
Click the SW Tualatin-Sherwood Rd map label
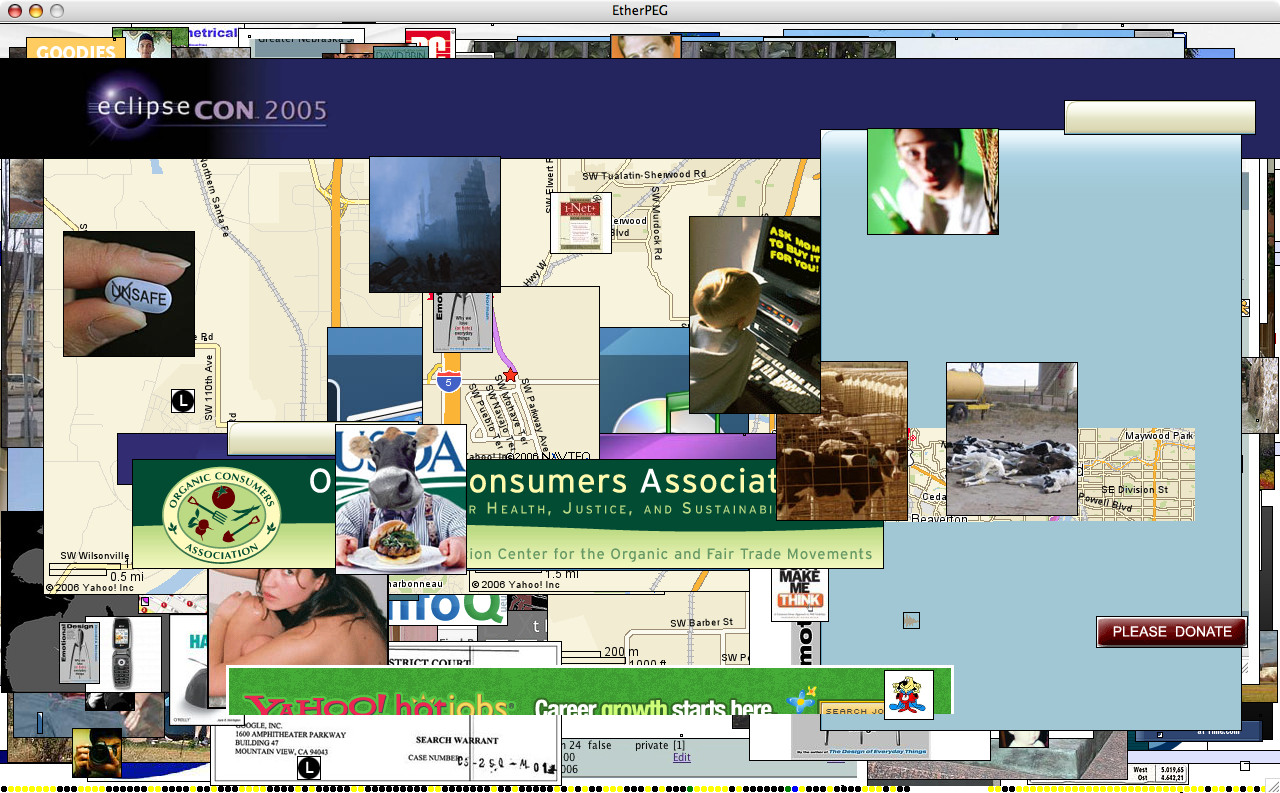coord(647,174)
